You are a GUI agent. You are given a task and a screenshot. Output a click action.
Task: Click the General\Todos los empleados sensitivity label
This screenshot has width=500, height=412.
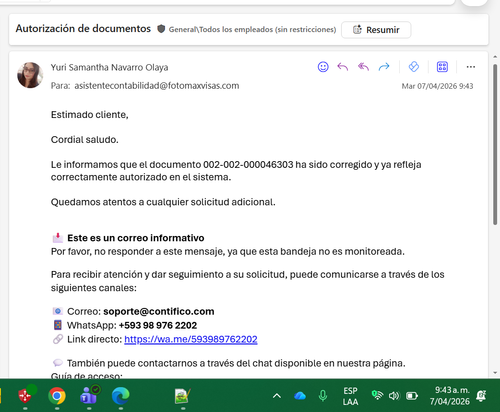pos(252,29)
